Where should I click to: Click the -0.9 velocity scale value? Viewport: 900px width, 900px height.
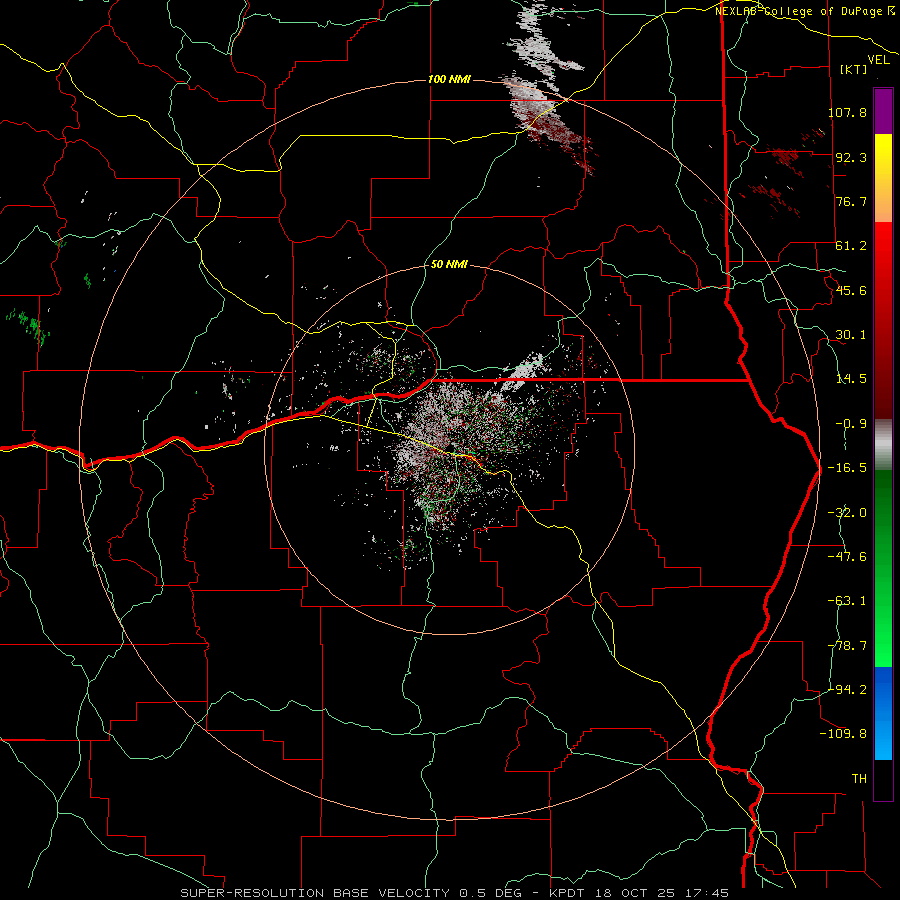coord(851,424)
